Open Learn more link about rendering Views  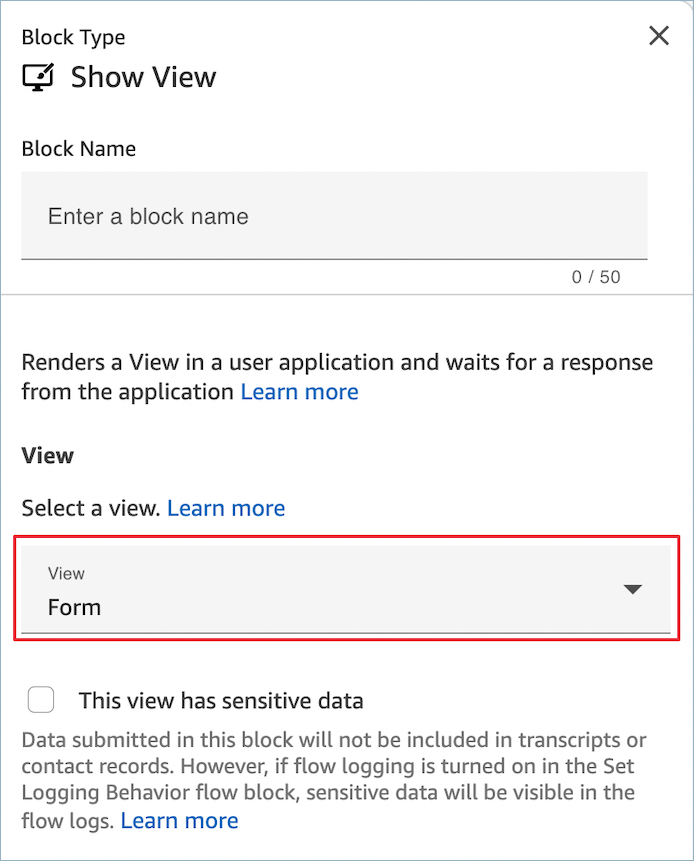pos(299,392)
